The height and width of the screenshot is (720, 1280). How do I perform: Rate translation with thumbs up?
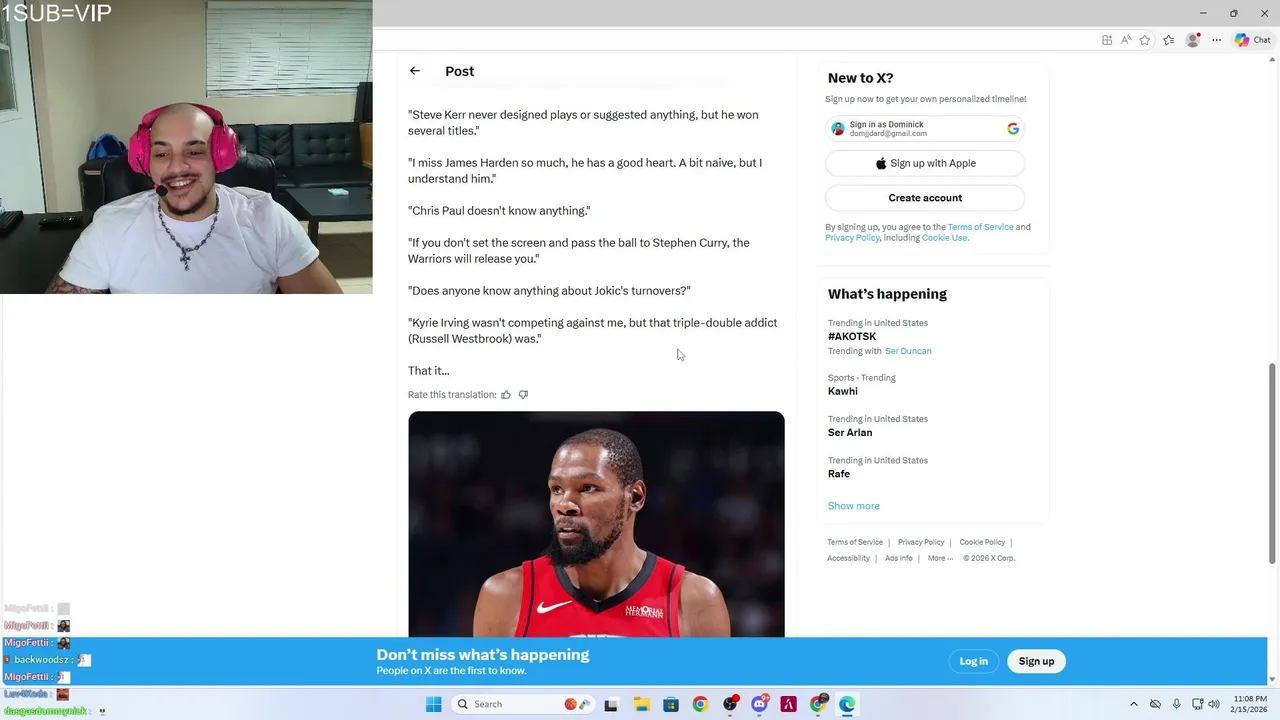[506, 395]
